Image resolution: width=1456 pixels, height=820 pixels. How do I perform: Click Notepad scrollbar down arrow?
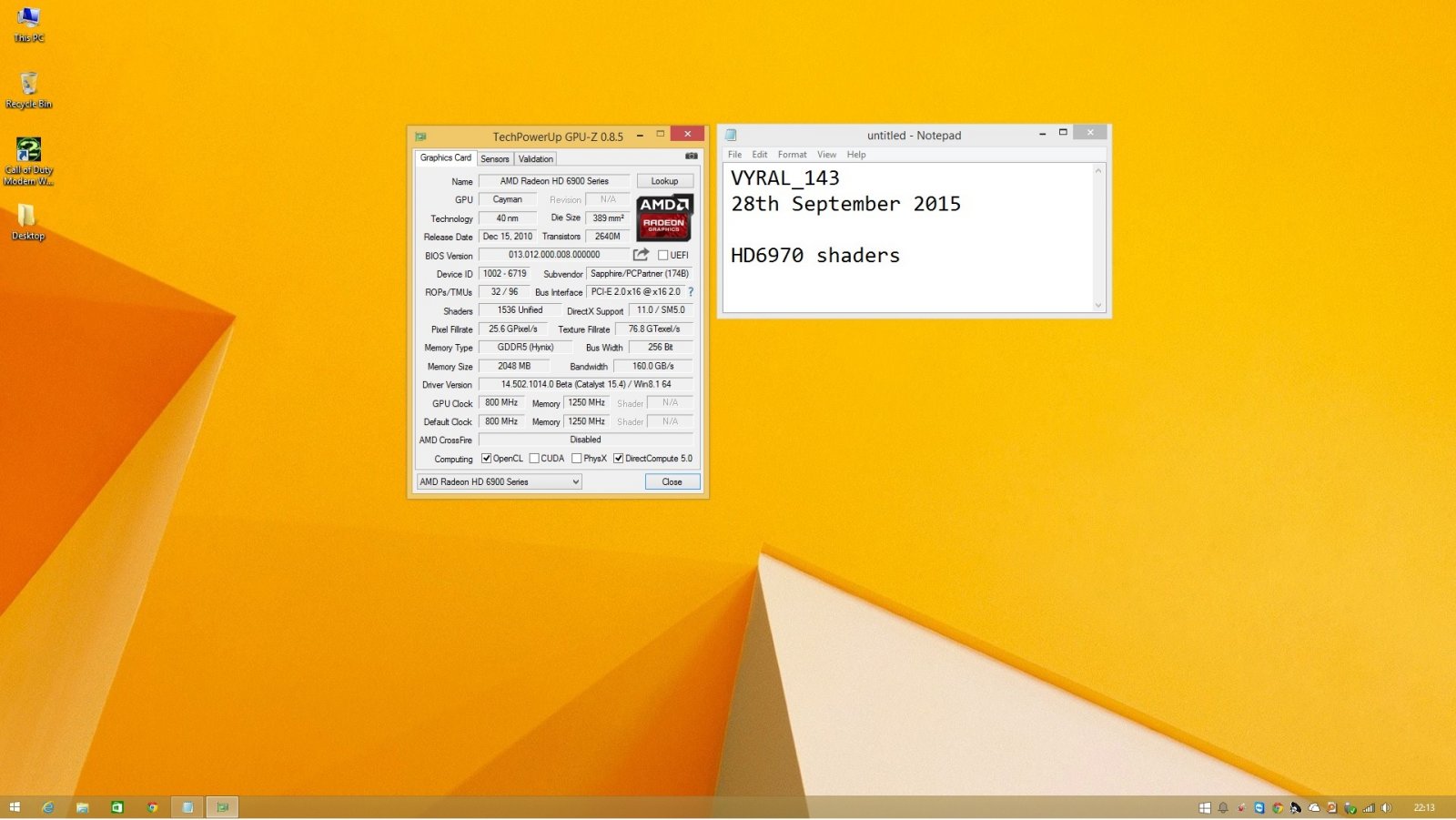coord(1098,305)
